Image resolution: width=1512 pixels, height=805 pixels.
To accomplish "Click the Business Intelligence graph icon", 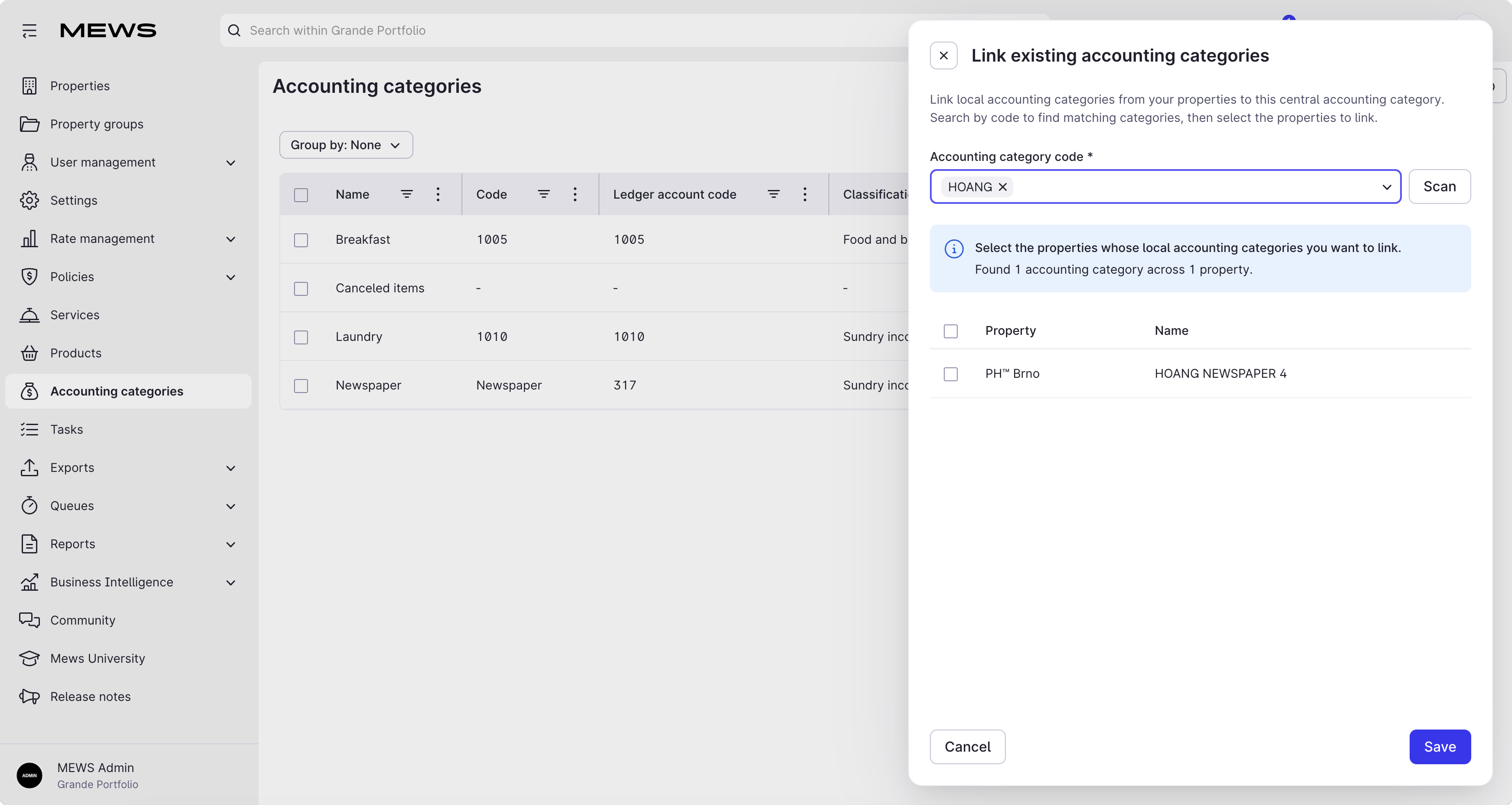I will point(29,582).
